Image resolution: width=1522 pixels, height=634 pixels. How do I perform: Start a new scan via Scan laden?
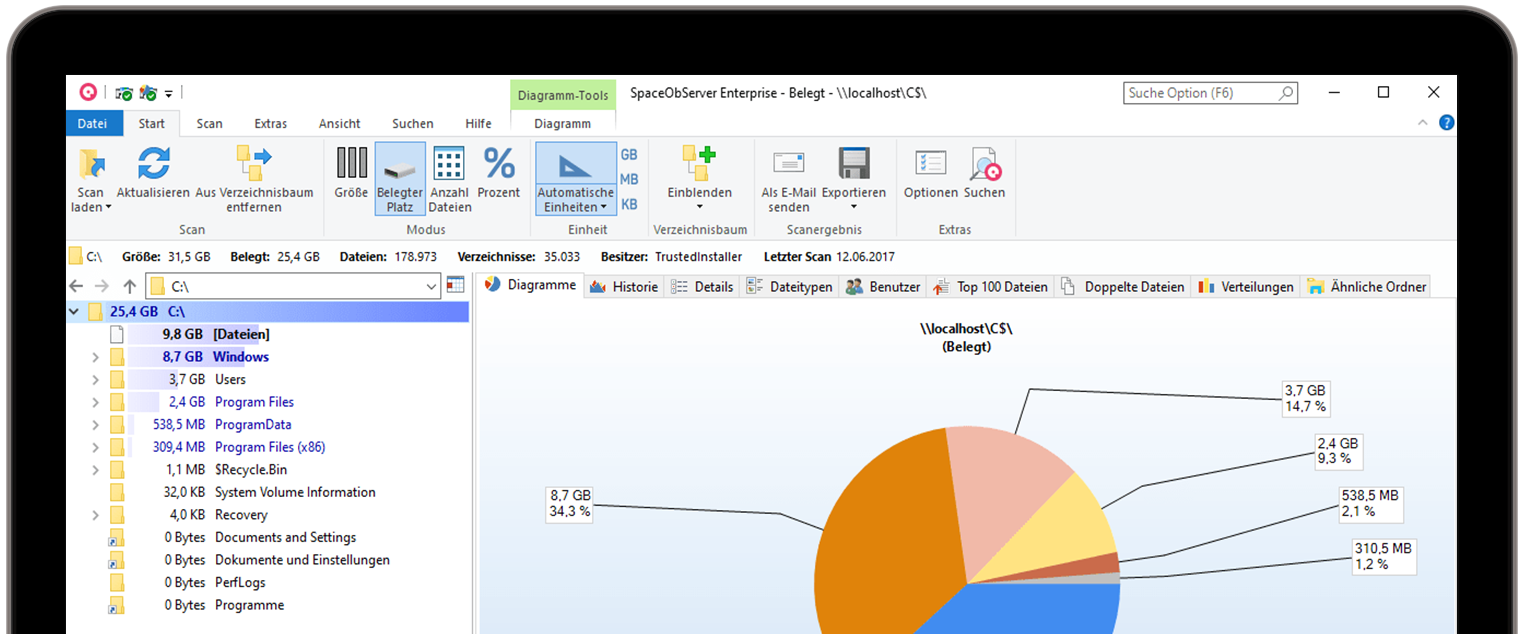pos(90,178)
